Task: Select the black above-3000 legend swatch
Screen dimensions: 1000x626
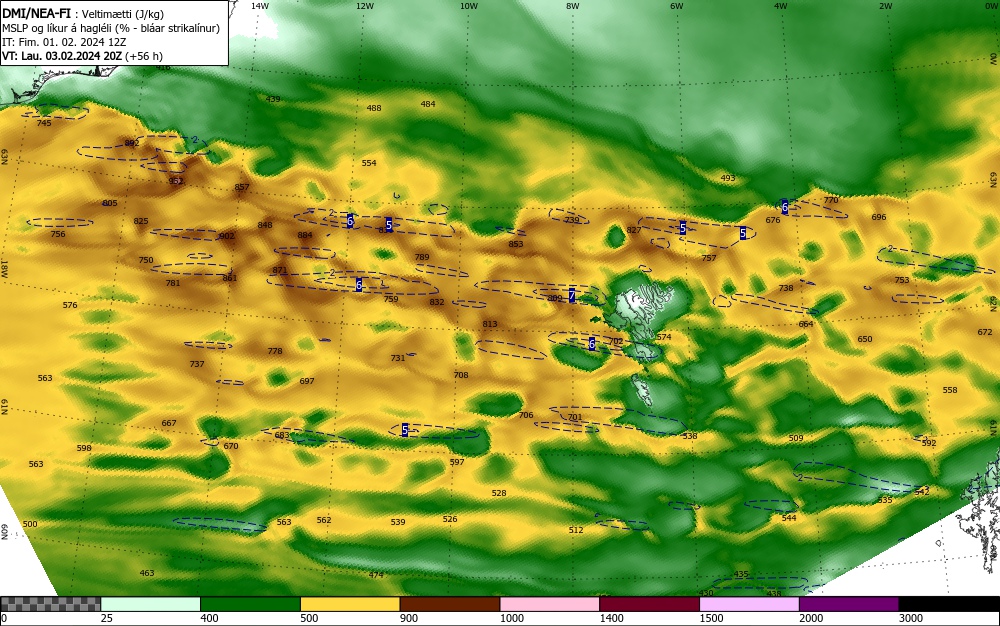Action: click(x=949, y=604)
